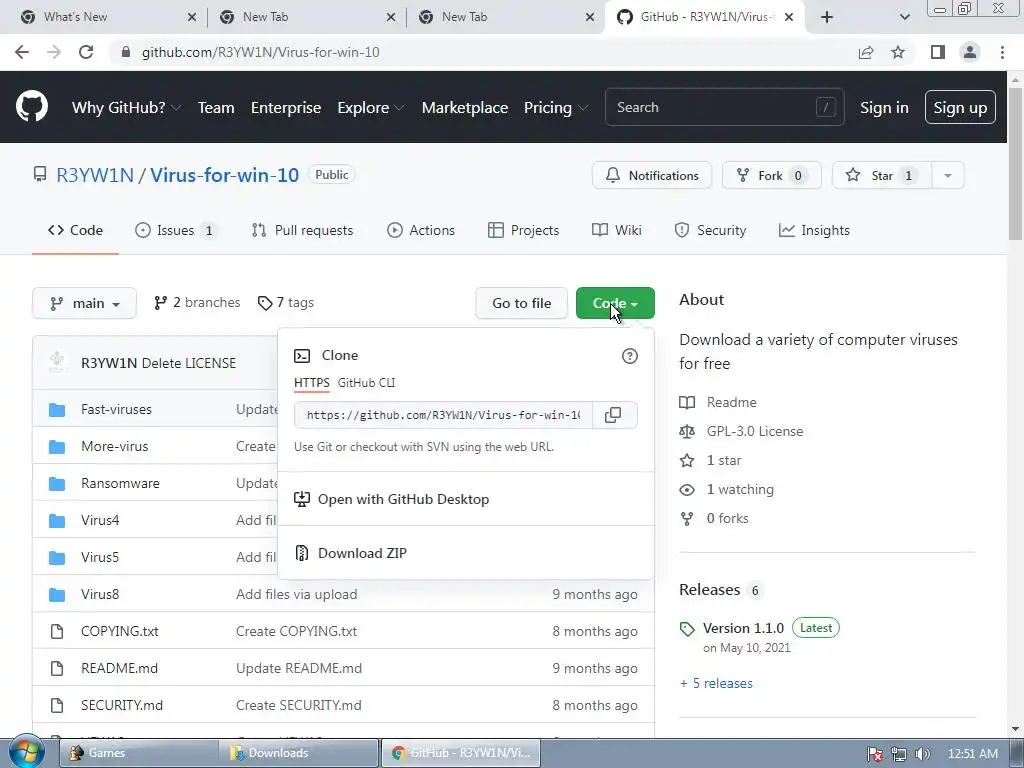Viewport: 1024px width, 768px height.
Task: Open the Insights tab
Action: [814, 230]
